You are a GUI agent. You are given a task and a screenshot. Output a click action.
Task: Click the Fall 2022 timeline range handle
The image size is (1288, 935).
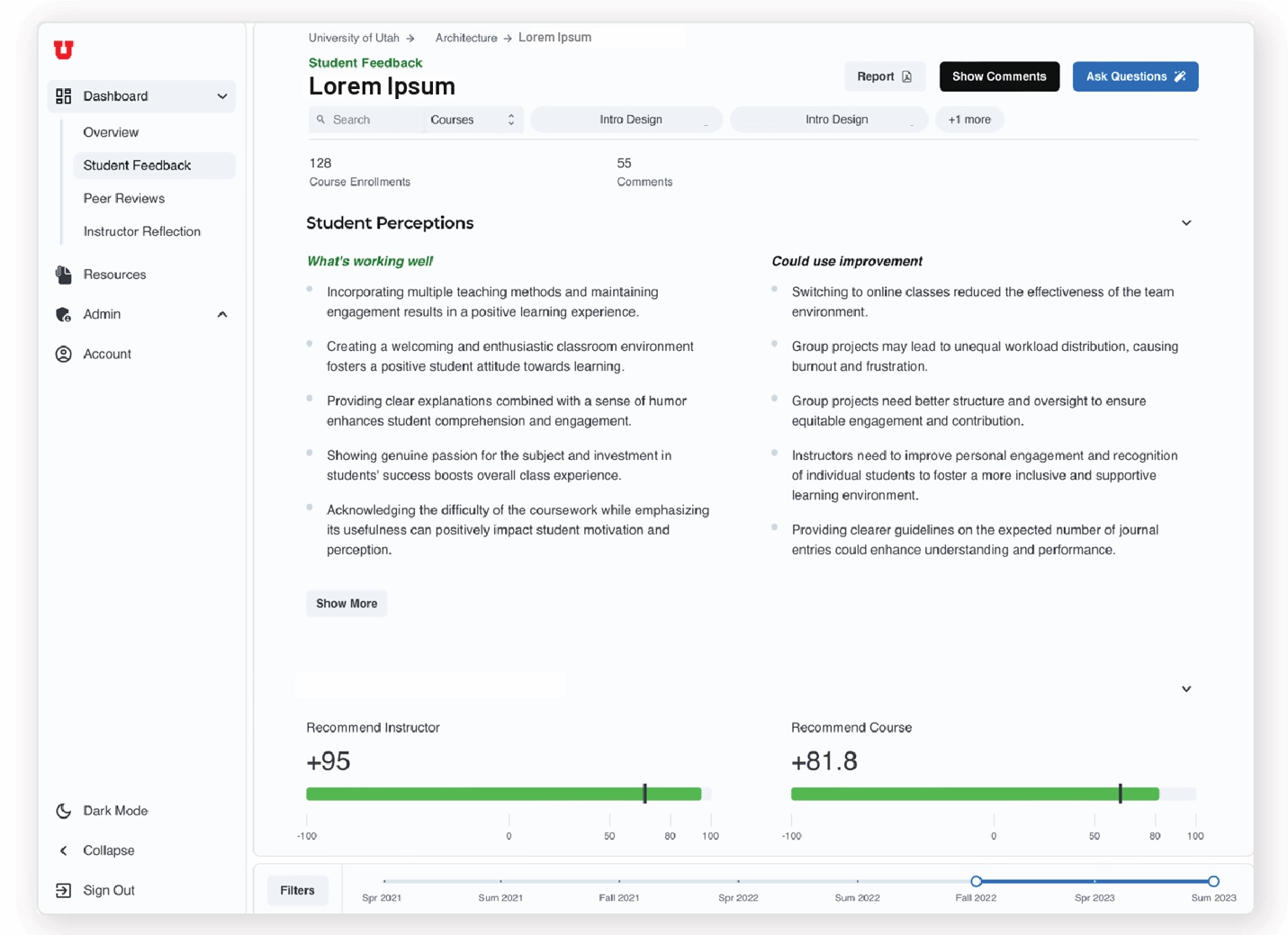coord(976,881)
